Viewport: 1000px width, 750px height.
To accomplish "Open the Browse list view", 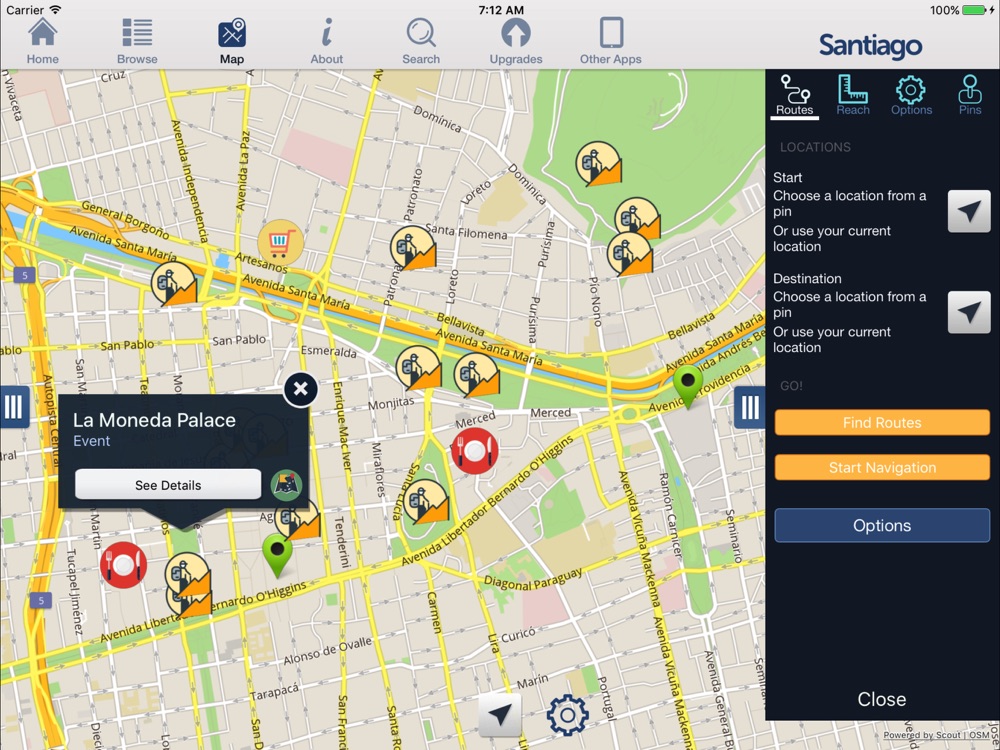I will coord(137,41).
